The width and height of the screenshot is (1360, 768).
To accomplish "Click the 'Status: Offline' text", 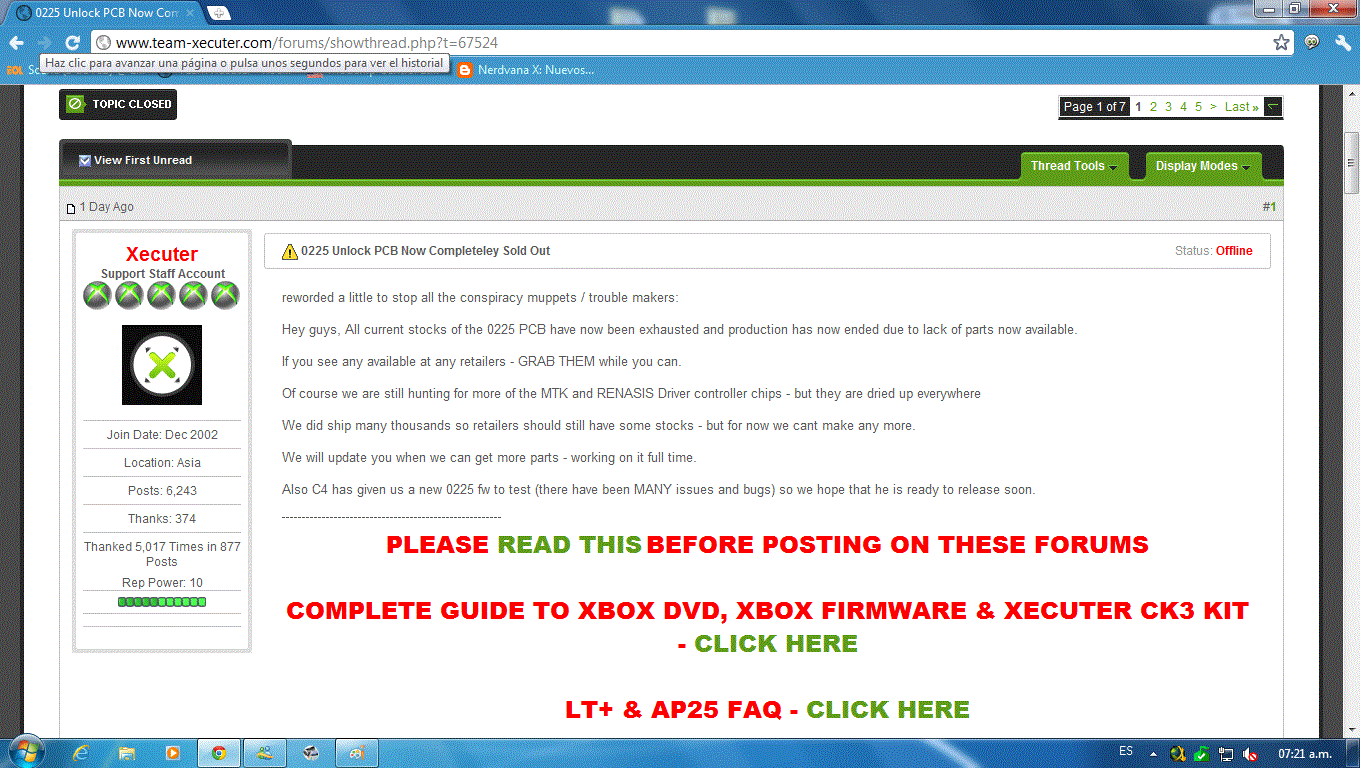I will click(x=1213, y=251).
